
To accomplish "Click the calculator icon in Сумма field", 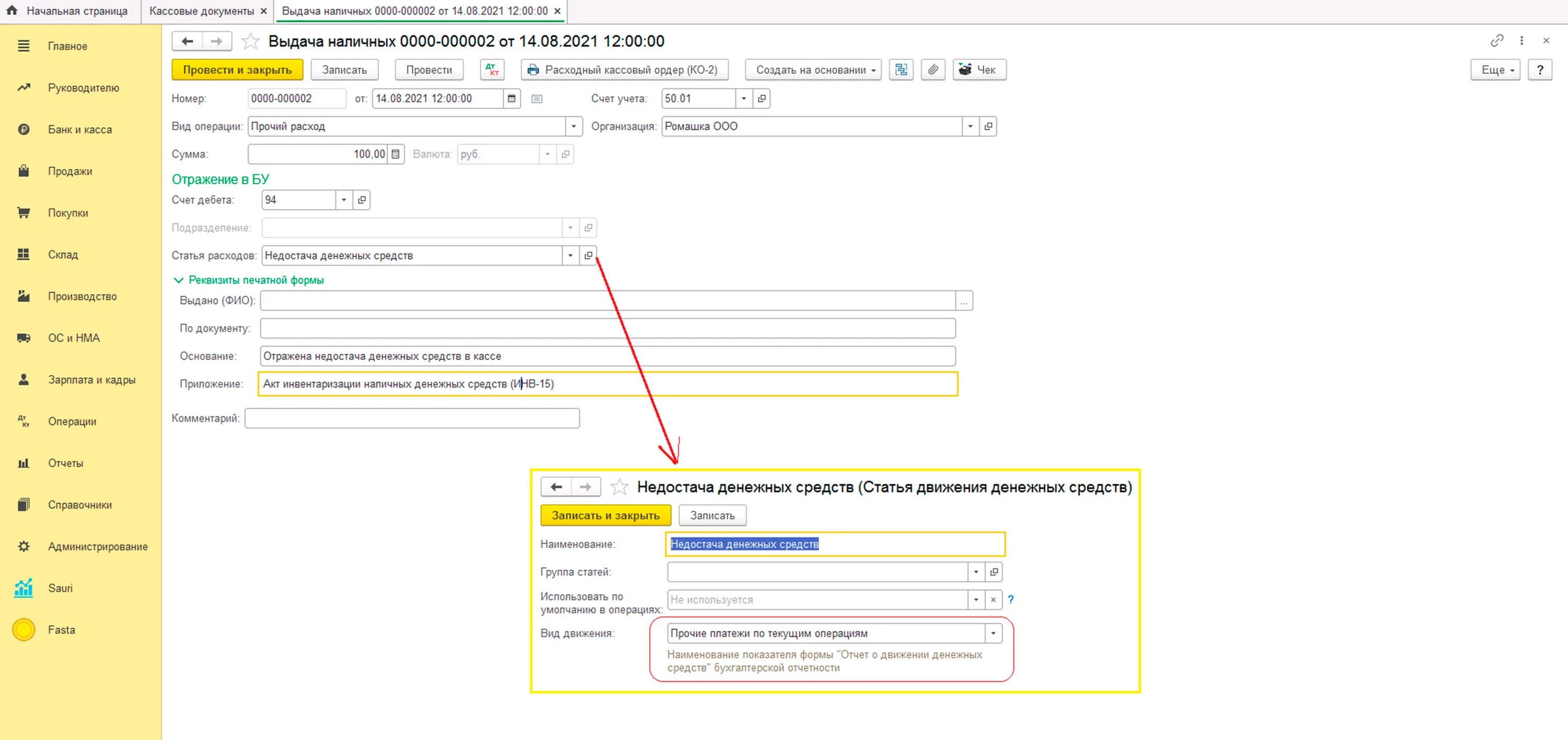I will (396, 155).
